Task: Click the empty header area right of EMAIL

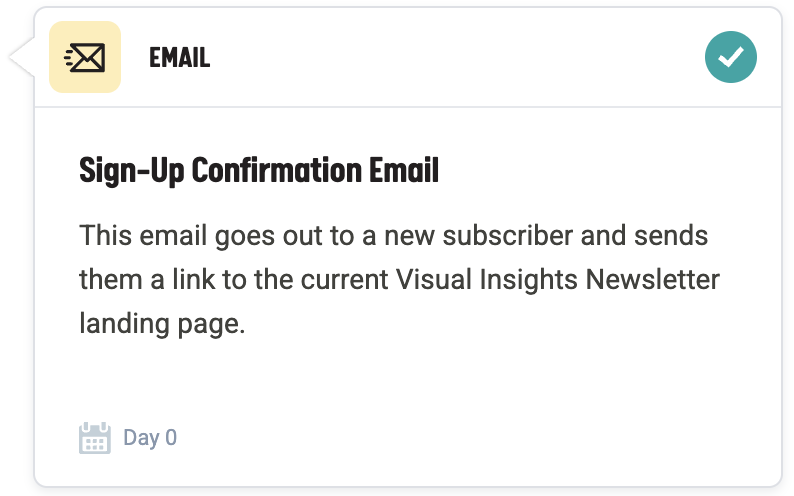Action: [x=450, y=58]
